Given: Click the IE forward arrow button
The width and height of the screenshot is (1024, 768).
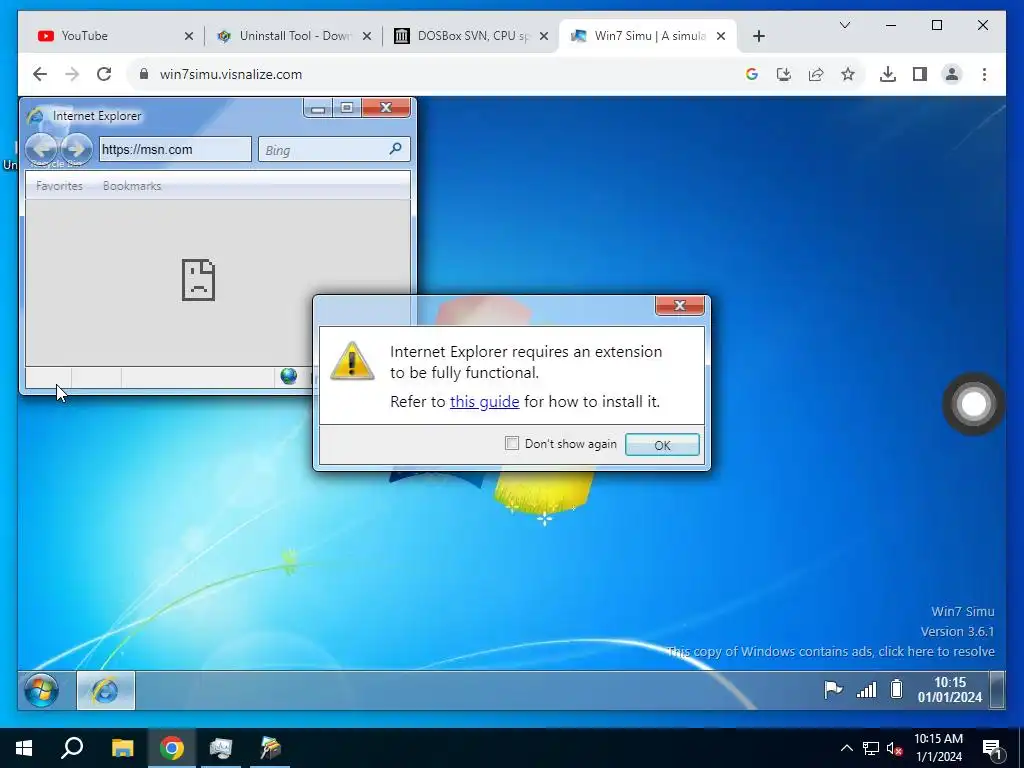Looking at the screenshot, I should click(x=76, y=149).
